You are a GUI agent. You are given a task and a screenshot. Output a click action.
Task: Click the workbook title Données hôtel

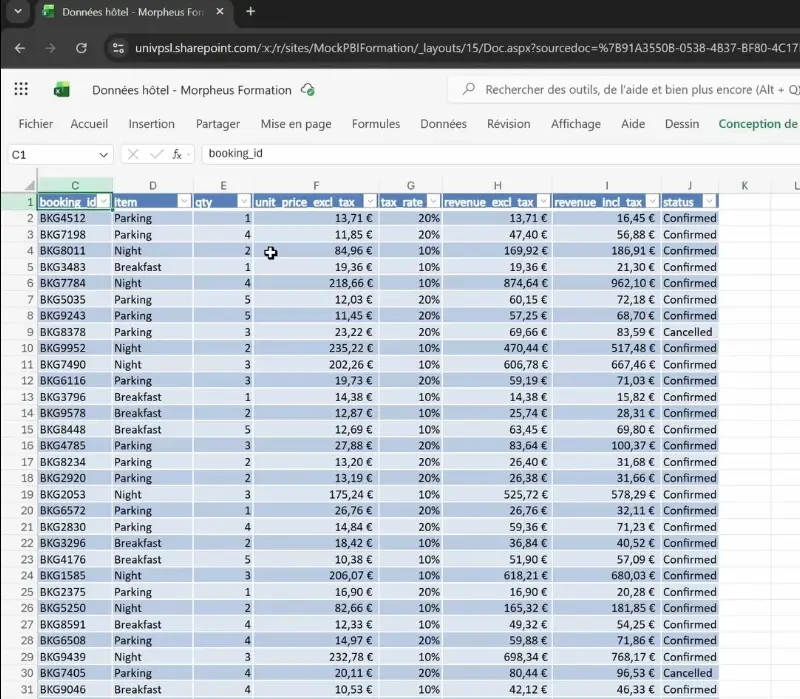pyautogui.click(x=192, y=90)
